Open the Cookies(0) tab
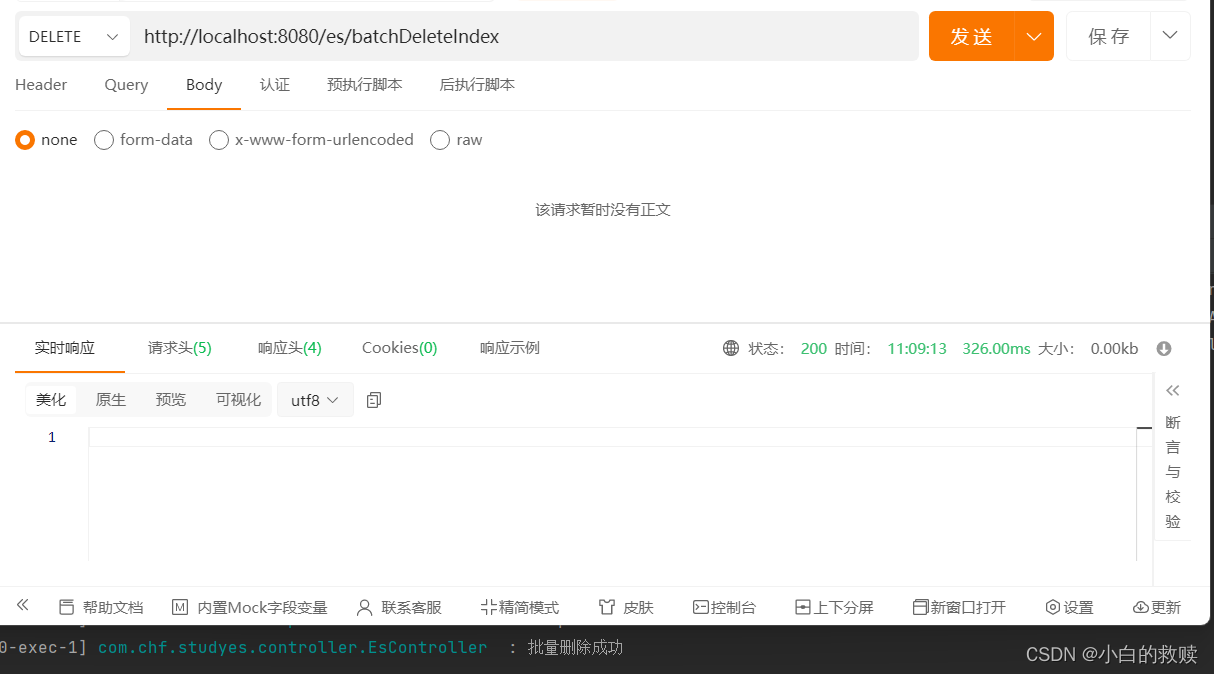The image size is (1214, 674). point(400,348)
